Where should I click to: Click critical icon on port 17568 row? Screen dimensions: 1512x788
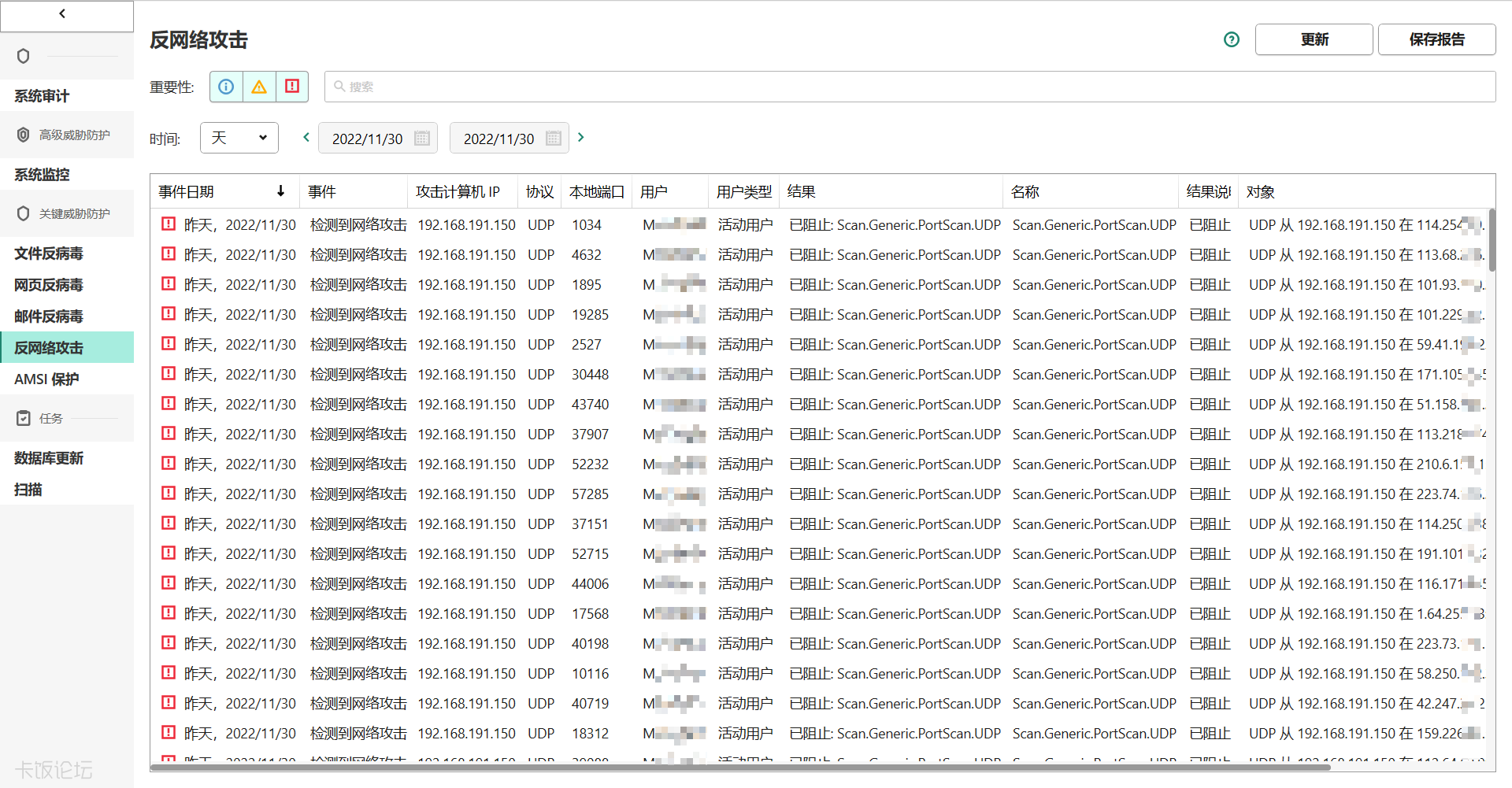point(169,612)
